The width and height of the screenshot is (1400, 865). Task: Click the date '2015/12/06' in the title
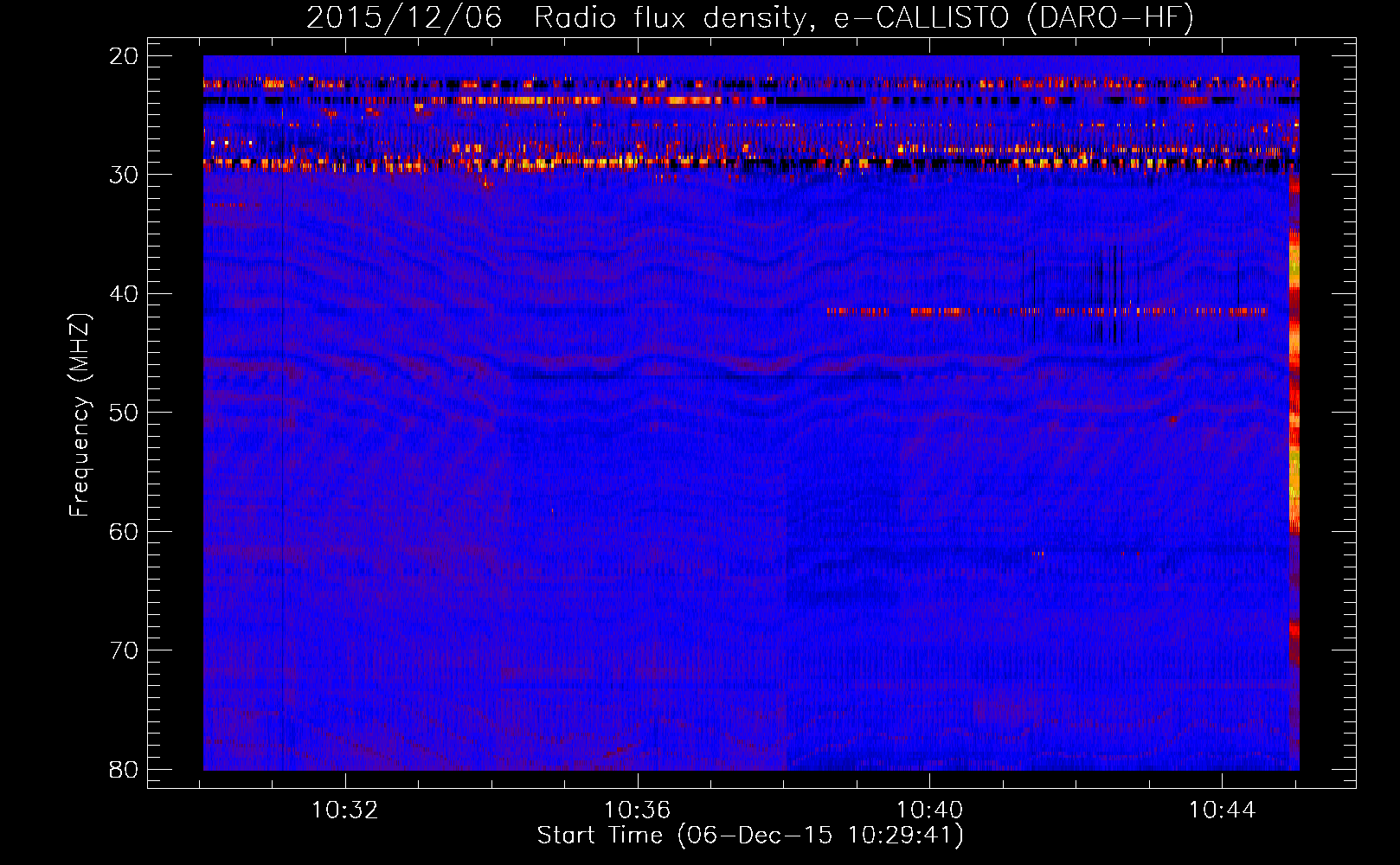tap(404, 17)
